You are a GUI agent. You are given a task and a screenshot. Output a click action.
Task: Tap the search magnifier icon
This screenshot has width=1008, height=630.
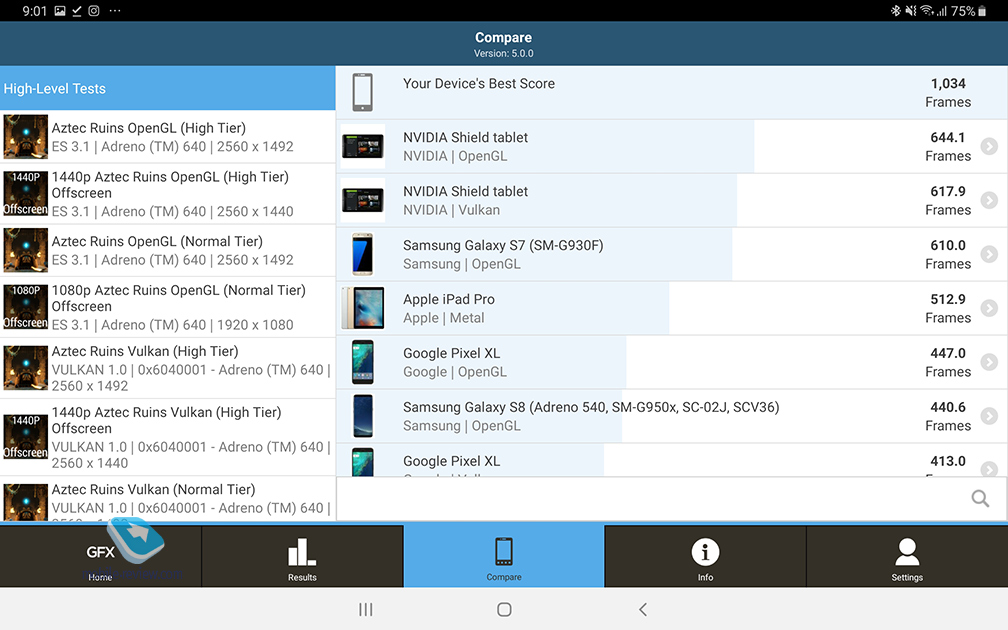980,498
